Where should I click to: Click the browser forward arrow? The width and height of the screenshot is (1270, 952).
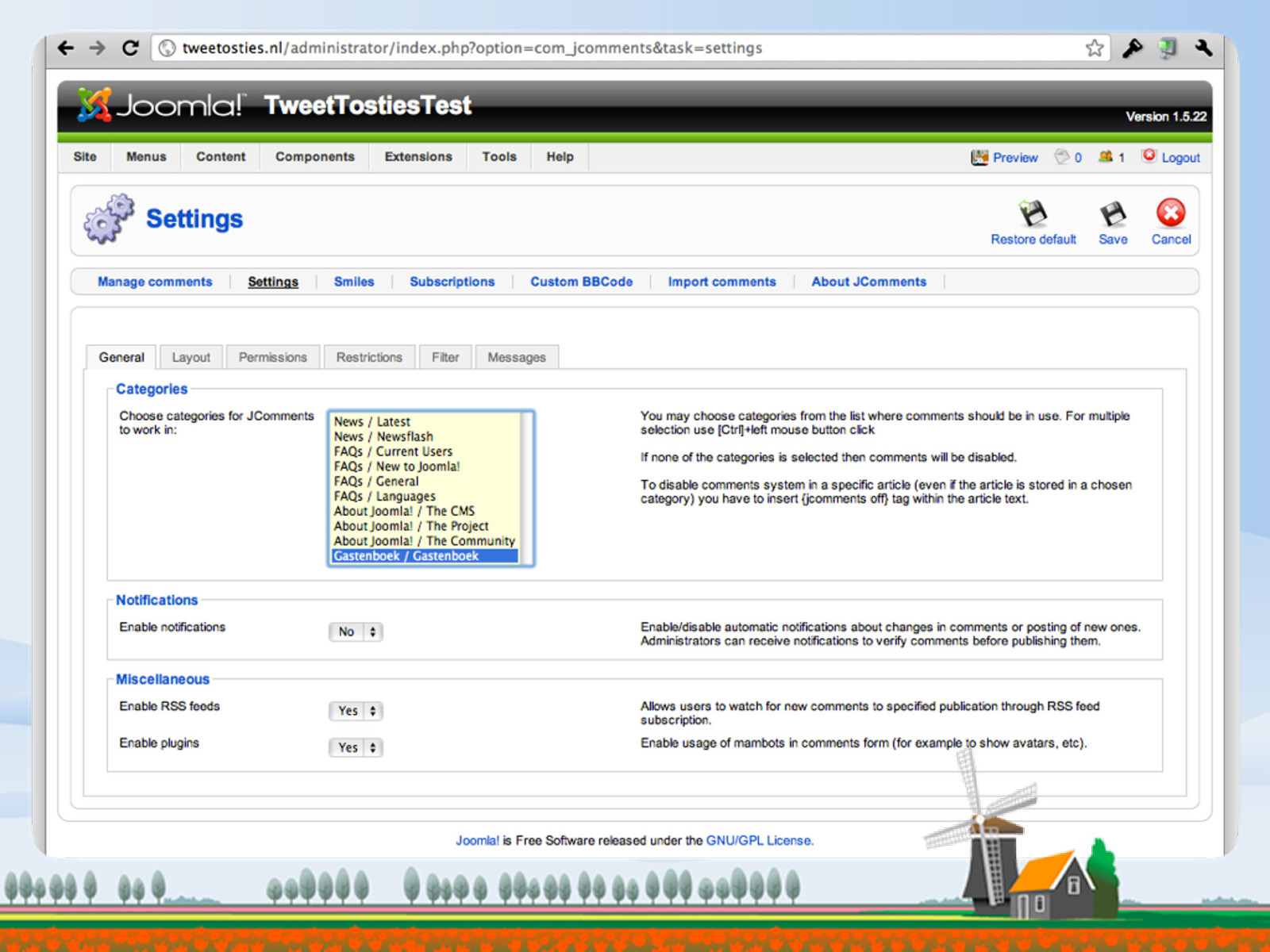coord(97,48)
